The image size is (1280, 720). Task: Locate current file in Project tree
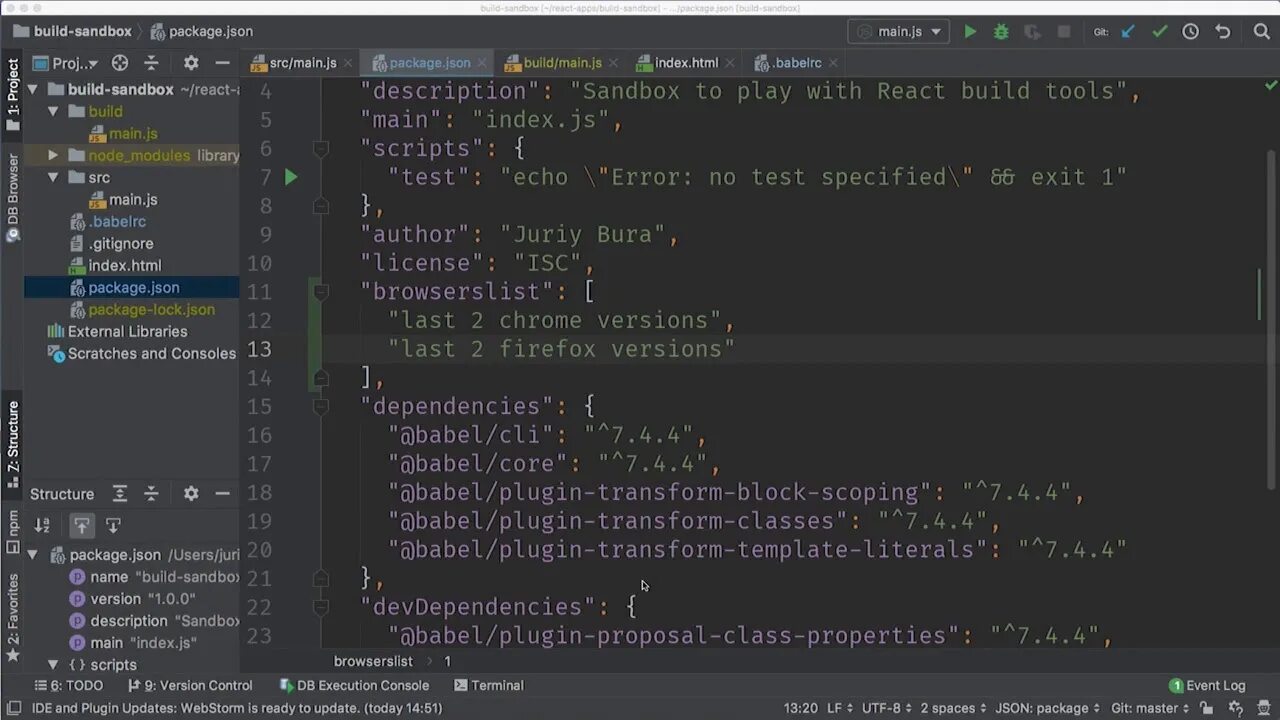tap(120, 63)
